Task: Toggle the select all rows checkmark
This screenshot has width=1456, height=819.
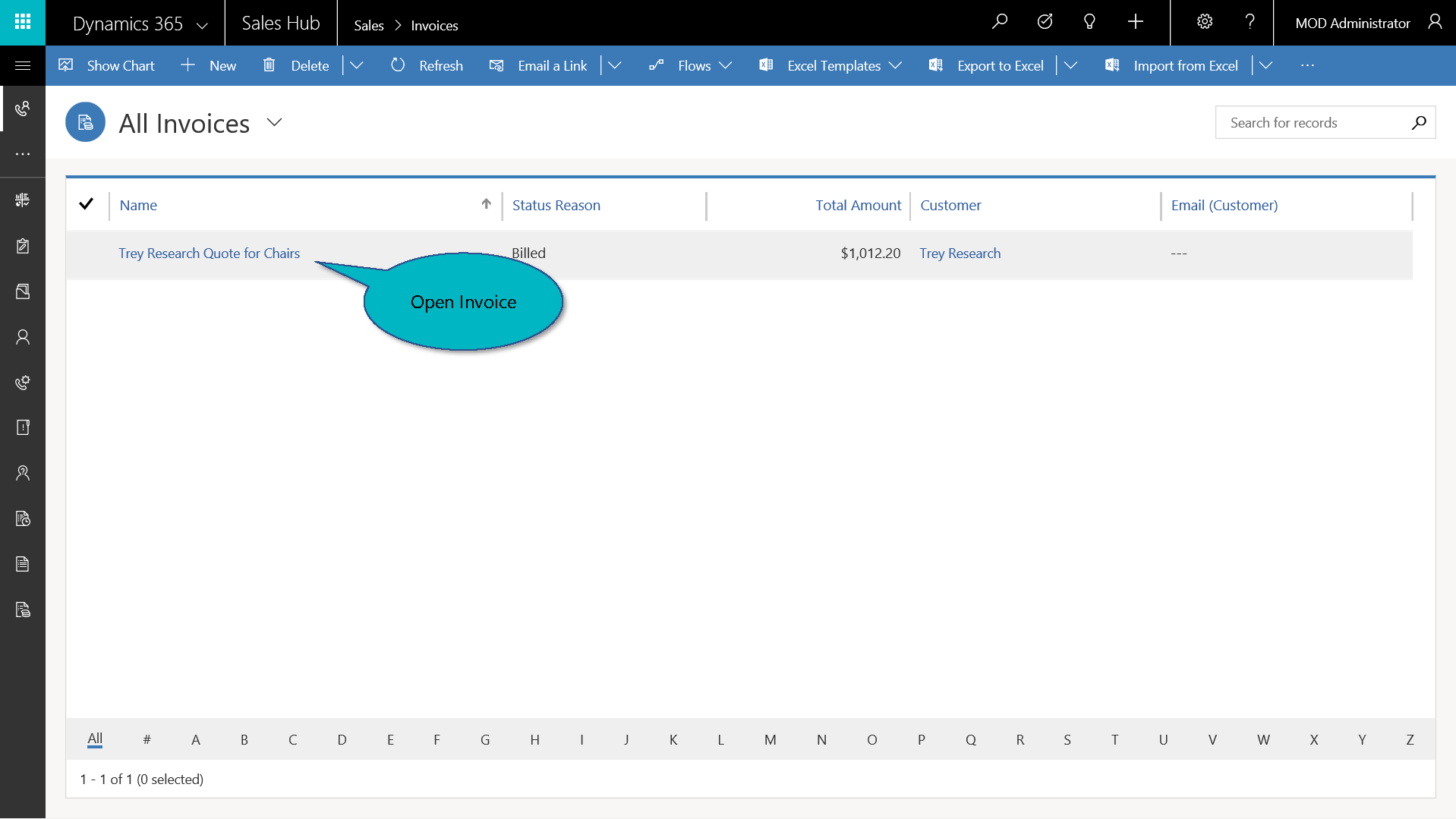Action: click(87, 204)
